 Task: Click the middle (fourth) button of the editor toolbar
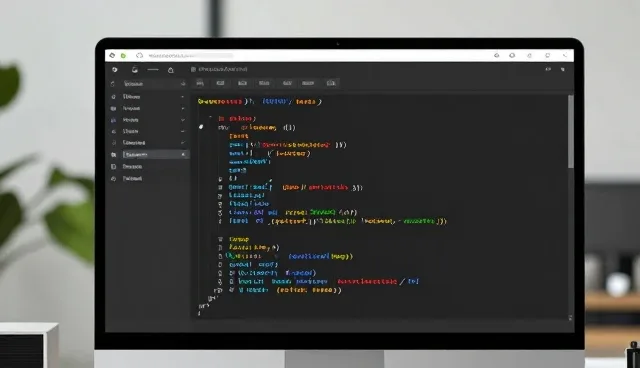pyautogui.click(x=264, y=83)
